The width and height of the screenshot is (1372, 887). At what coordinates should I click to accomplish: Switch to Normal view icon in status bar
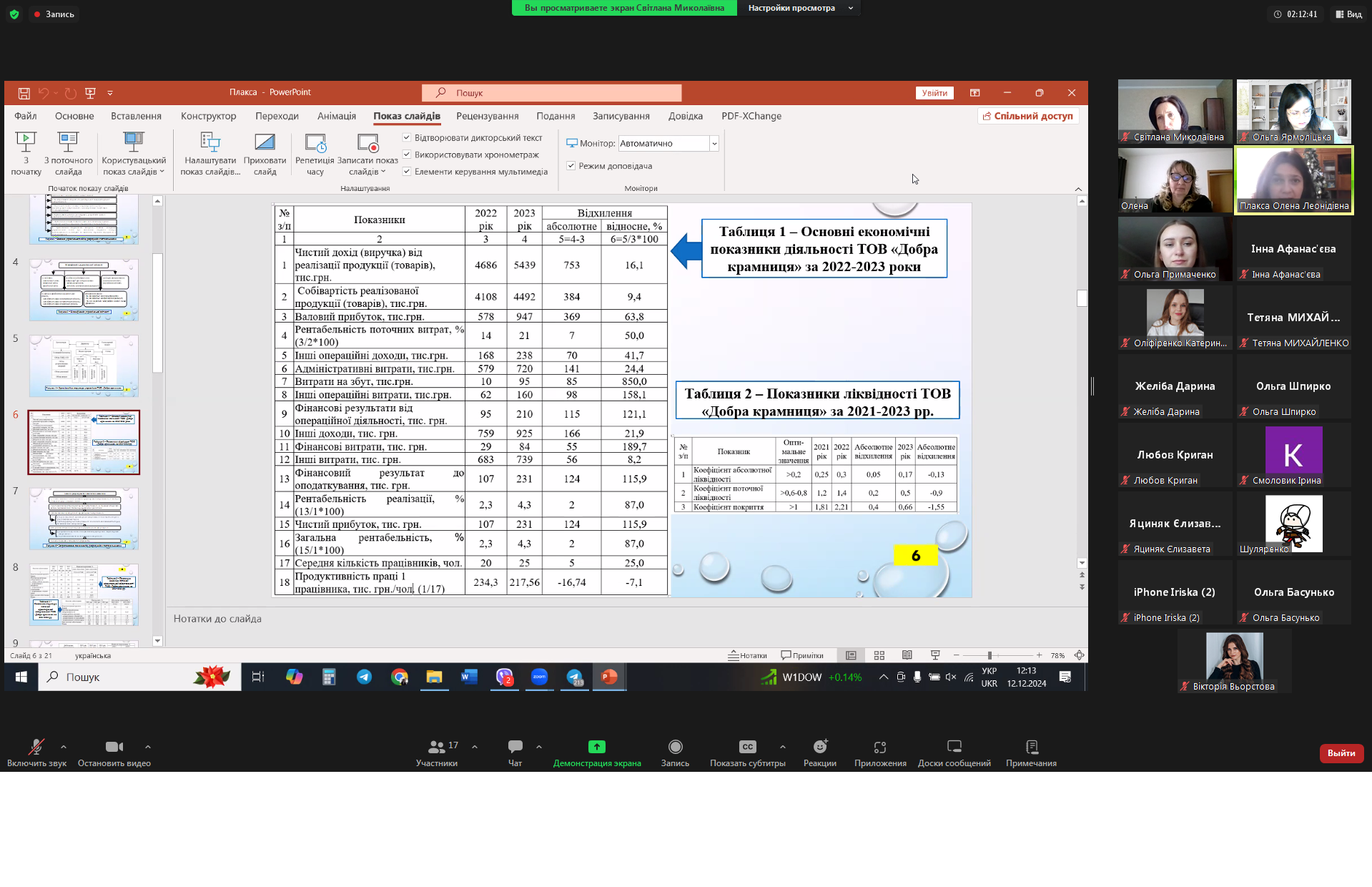851,655
